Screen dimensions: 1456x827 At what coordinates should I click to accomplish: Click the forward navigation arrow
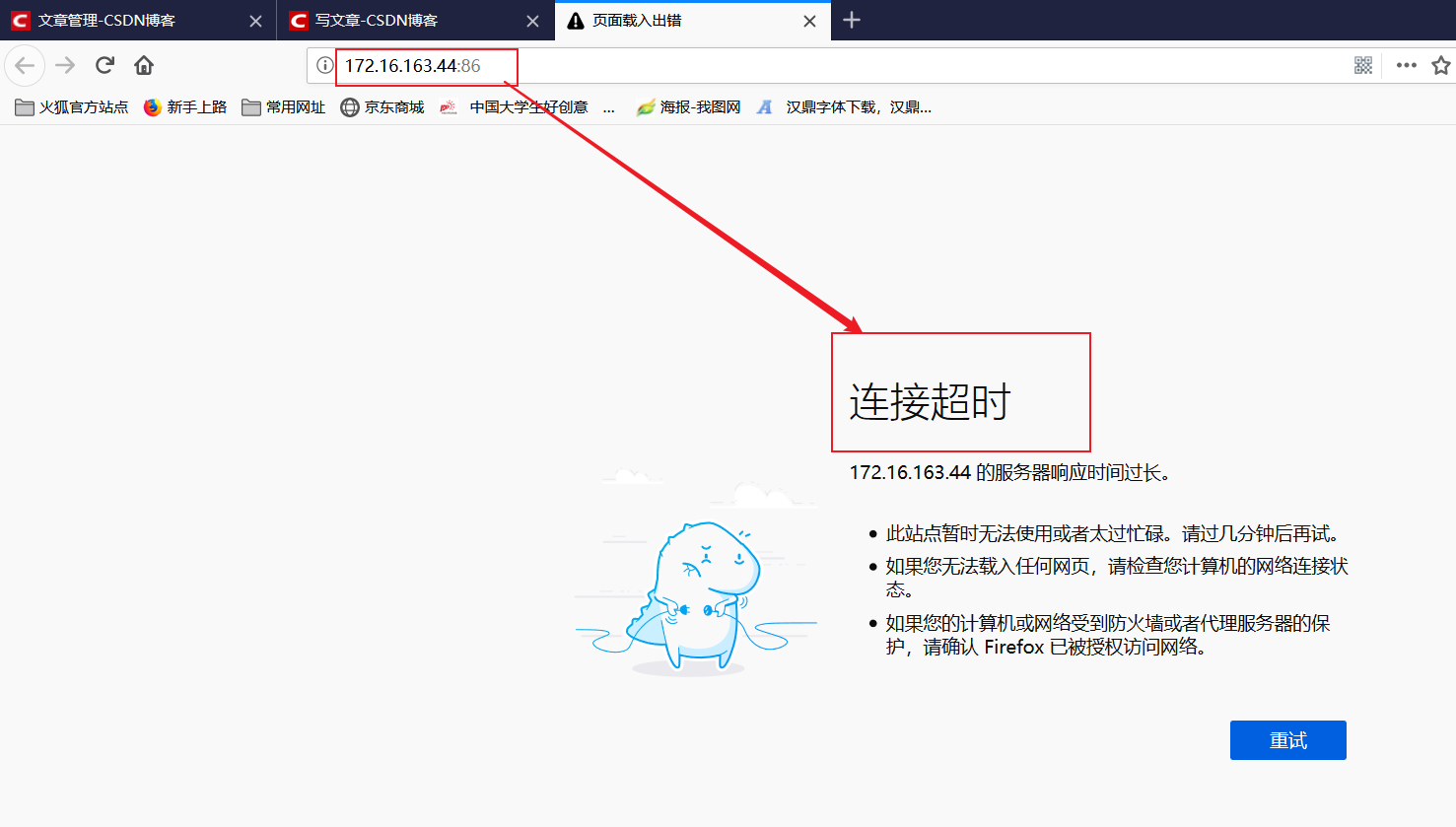click(x=64, y=65)
